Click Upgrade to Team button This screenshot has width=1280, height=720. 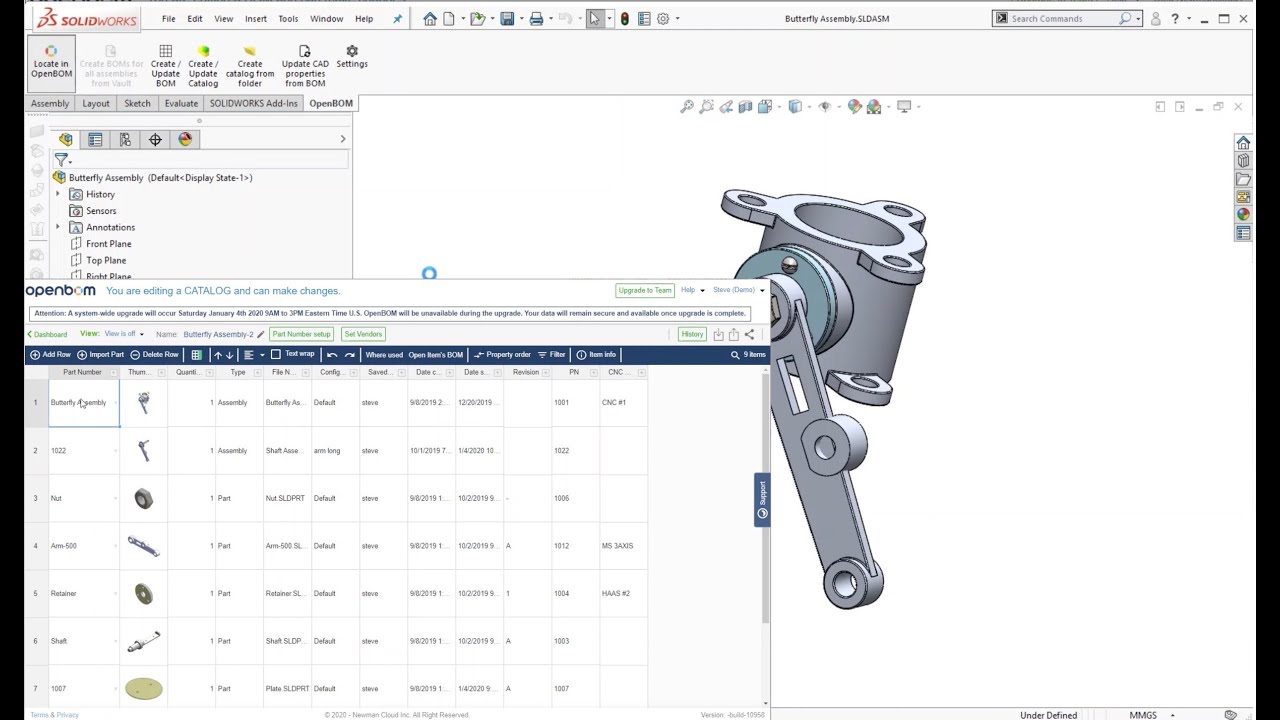click(x=645, y=290)
